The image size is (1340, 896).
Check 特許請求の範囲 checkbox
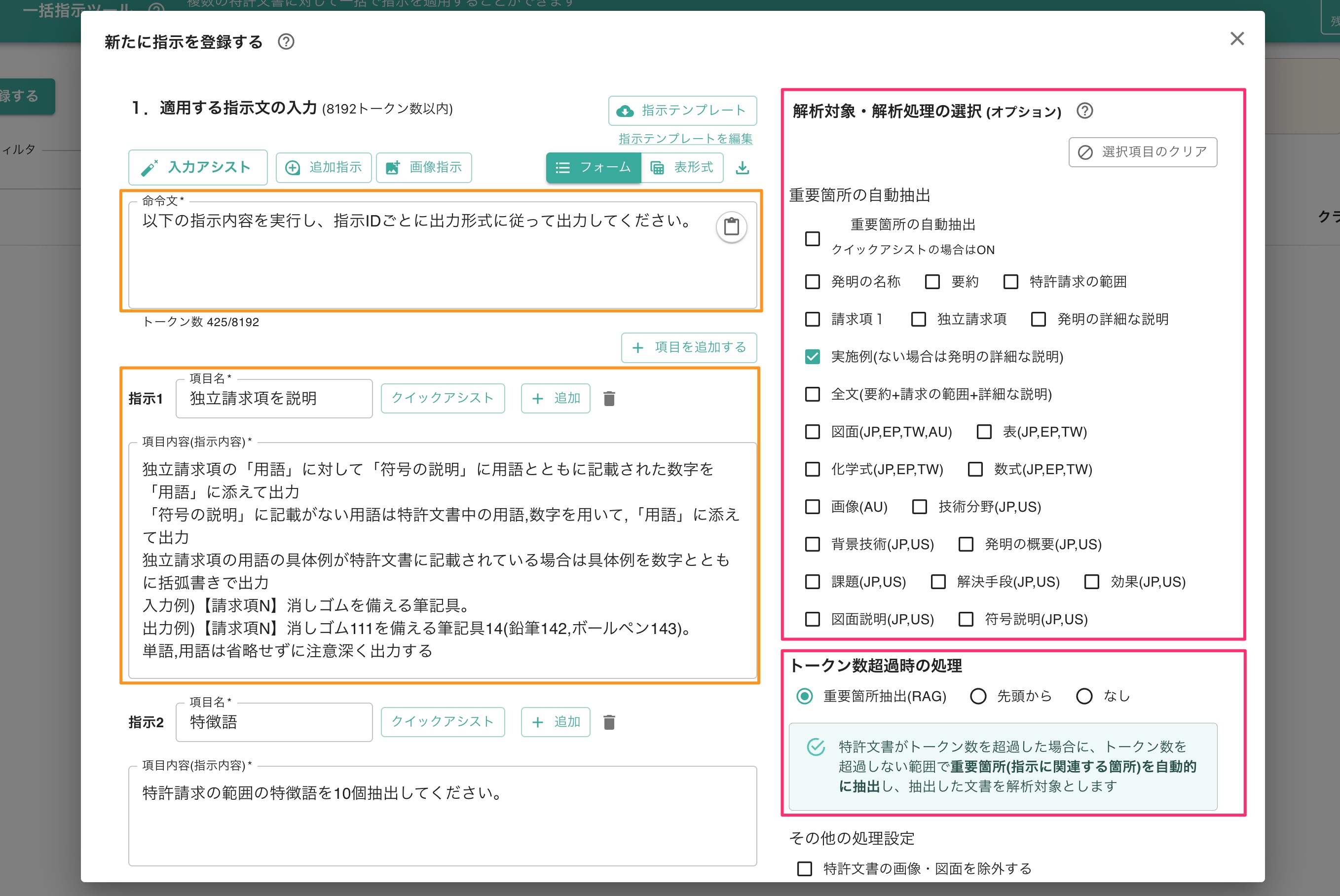click(x=1010, y=282)
